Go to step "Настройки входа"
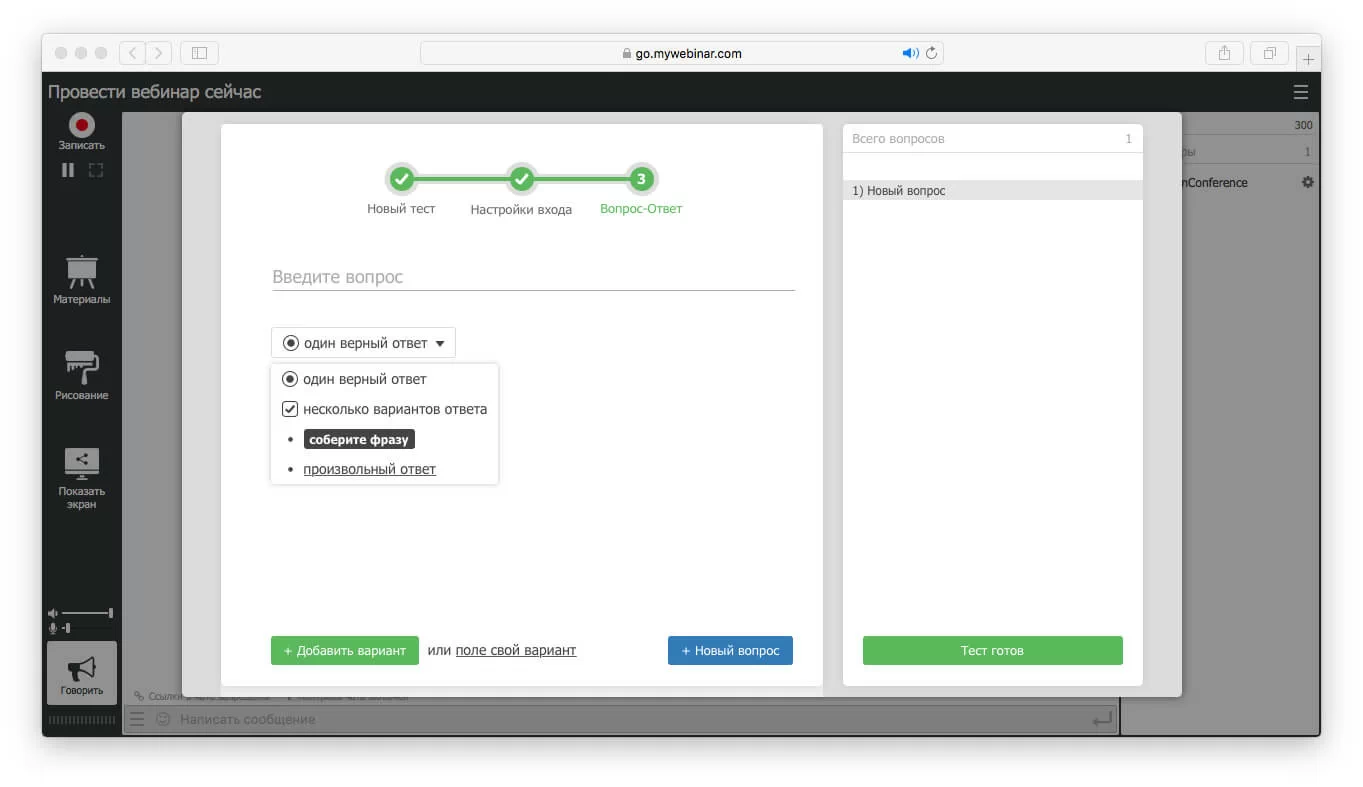Image resolution: width=1363 pixels, height=787 pixels. (521, 180)
